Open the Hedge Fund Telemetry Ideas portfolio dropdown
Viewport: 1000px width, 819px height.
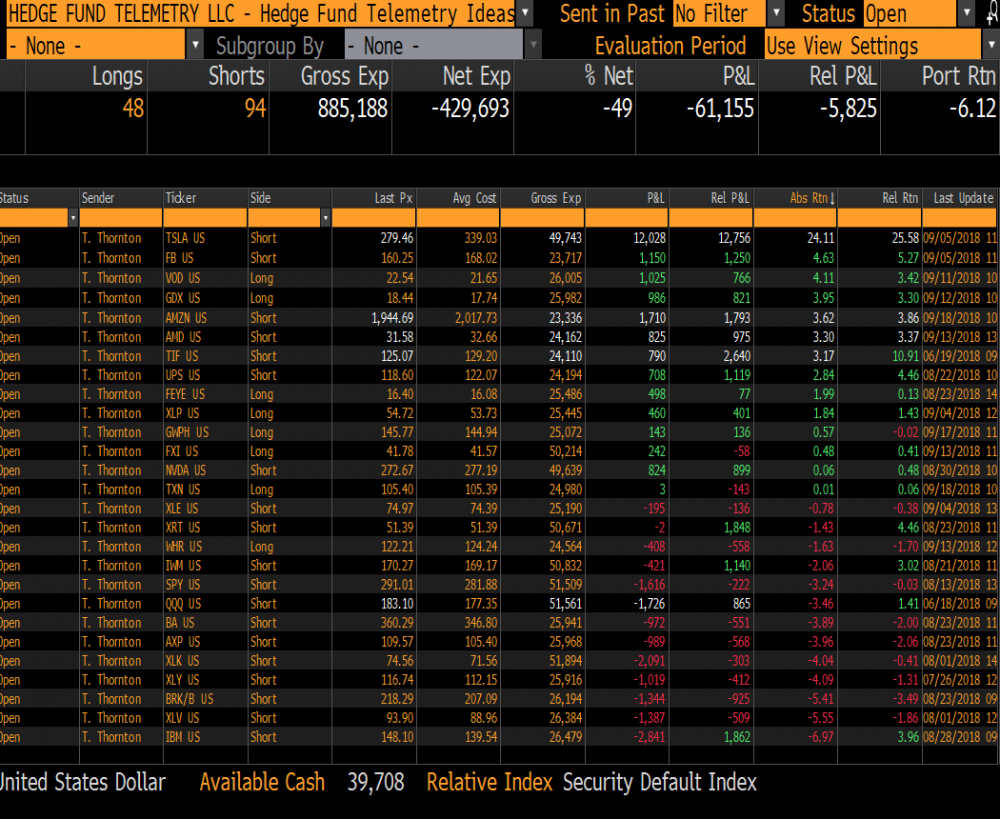[x=524, y=13]
